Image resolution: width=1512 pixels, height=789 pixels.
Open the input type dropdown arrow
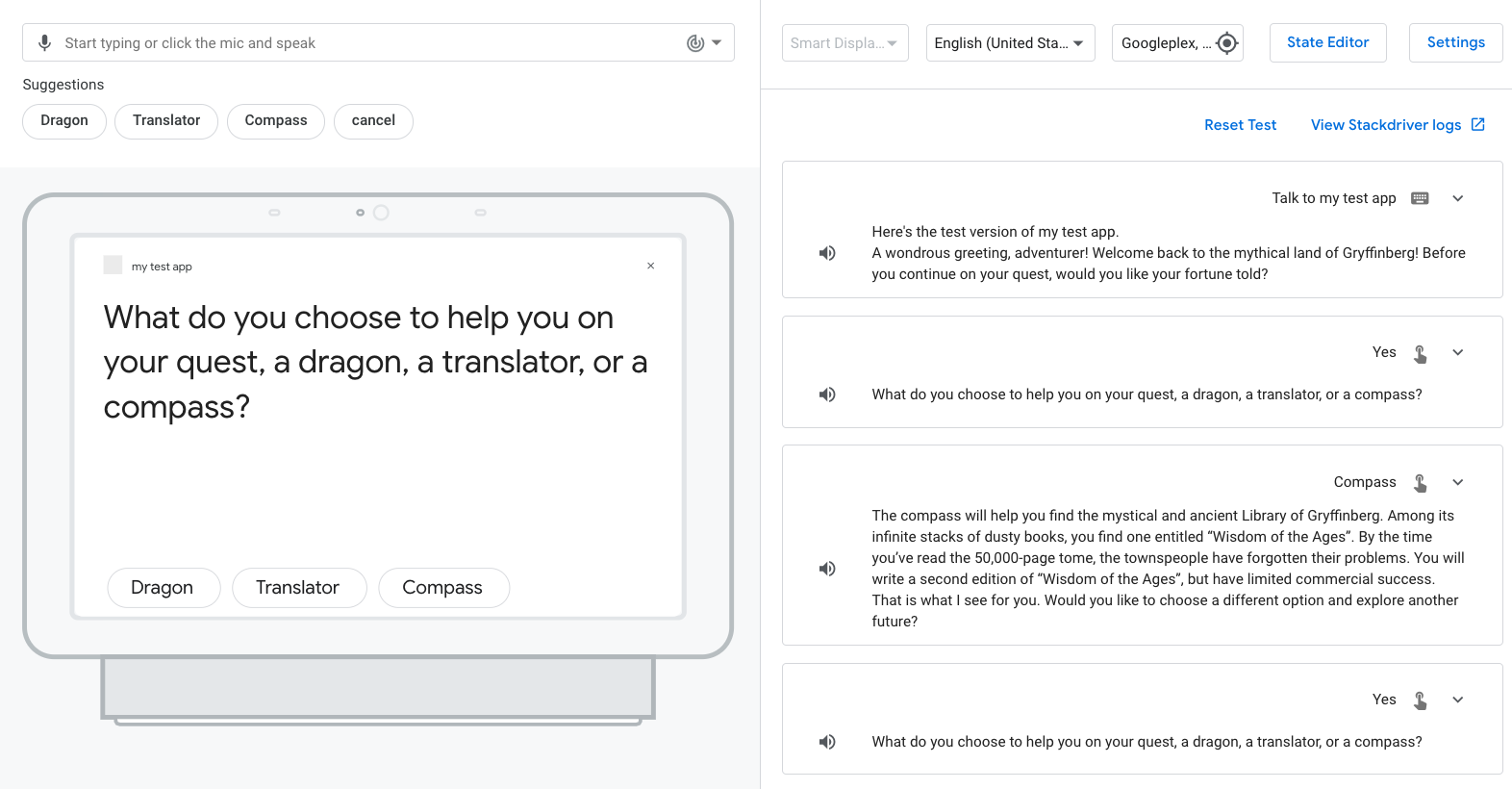717,43
